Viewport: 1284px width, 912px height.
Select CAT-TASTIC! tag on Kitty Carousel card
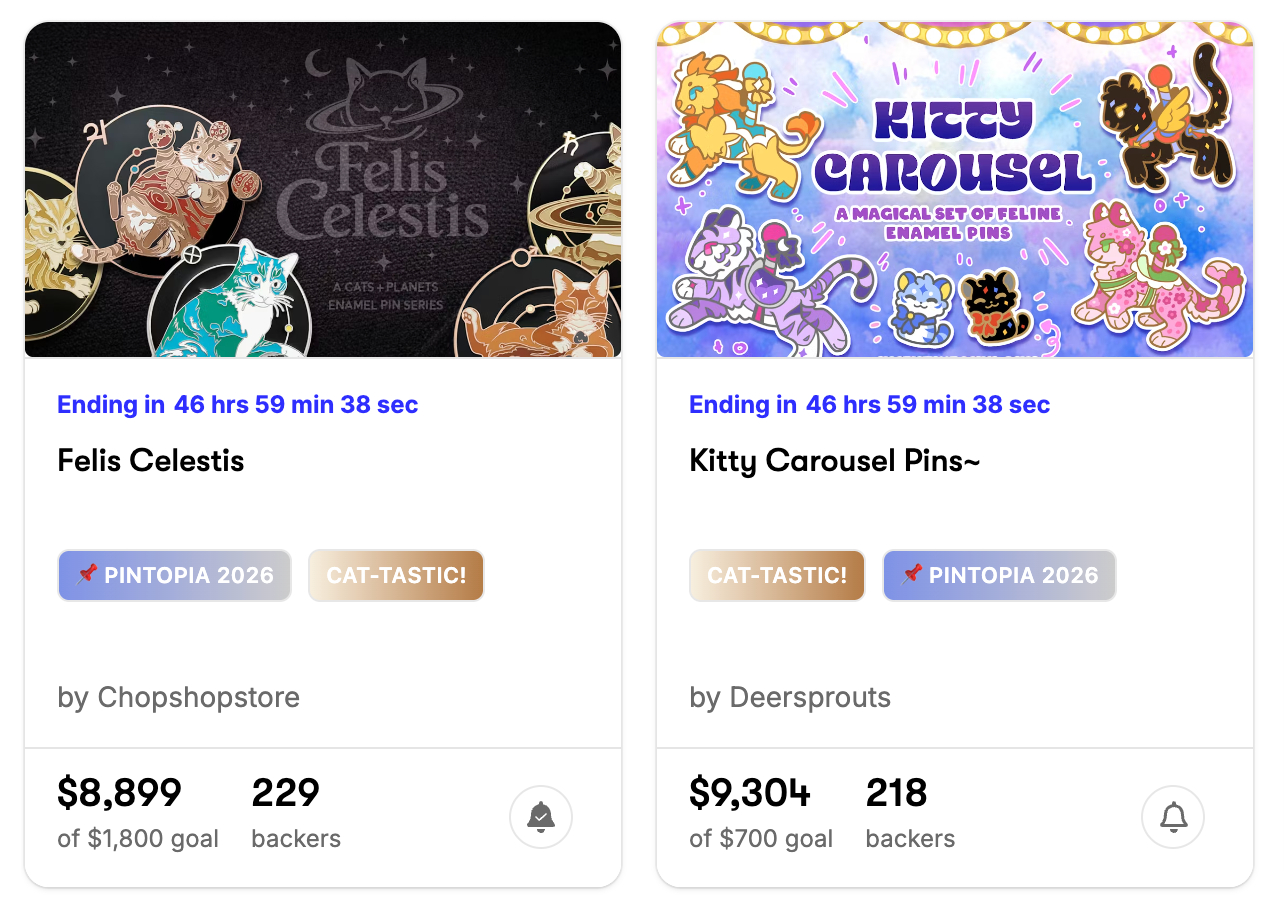(777, 575)
